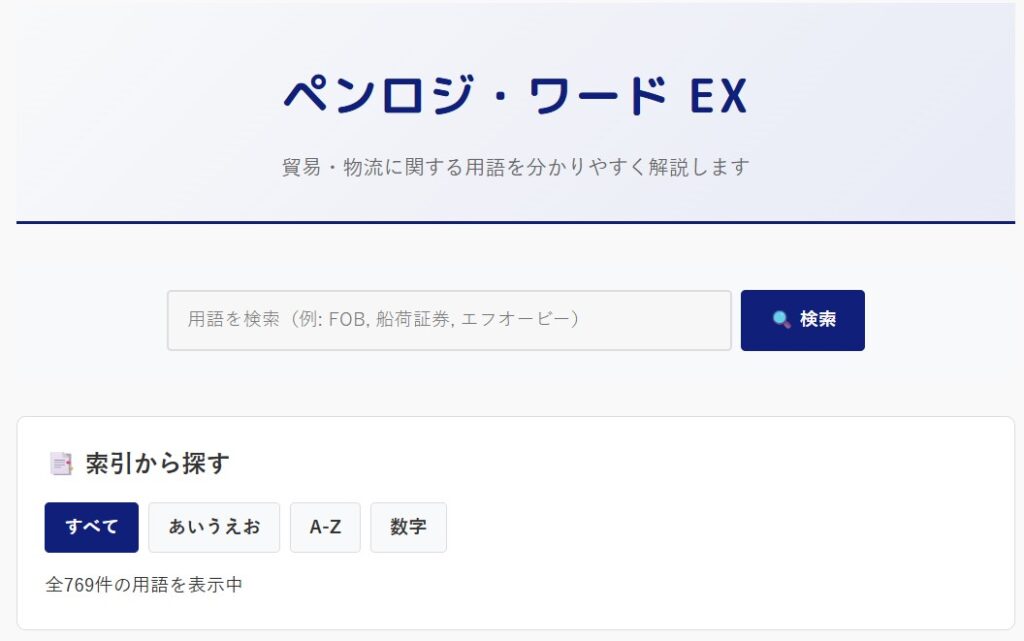
Task: Show terms under the 数字 tab
Action: pos(408,527)
